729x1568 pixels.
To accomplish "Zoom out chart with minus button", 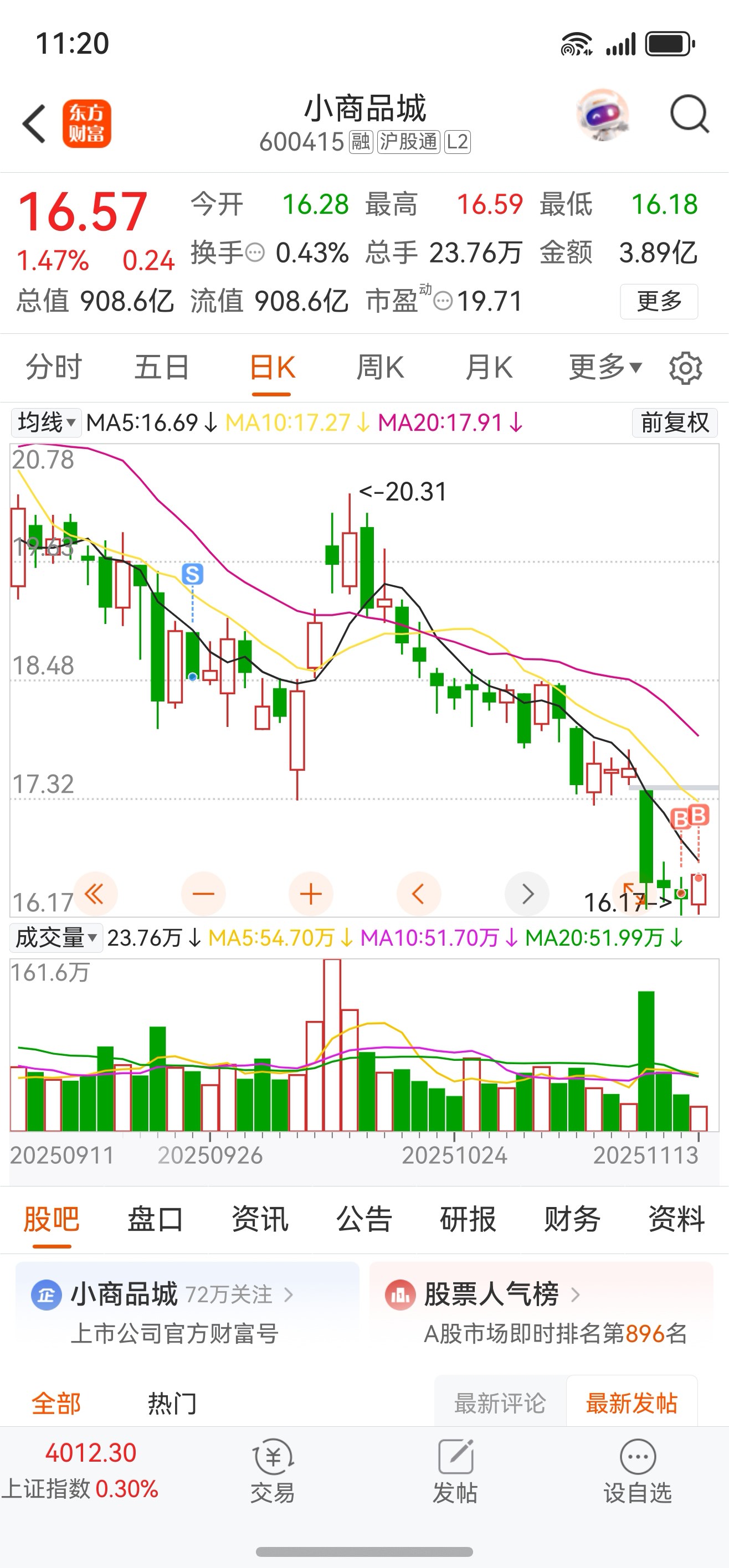I will 203,894.
